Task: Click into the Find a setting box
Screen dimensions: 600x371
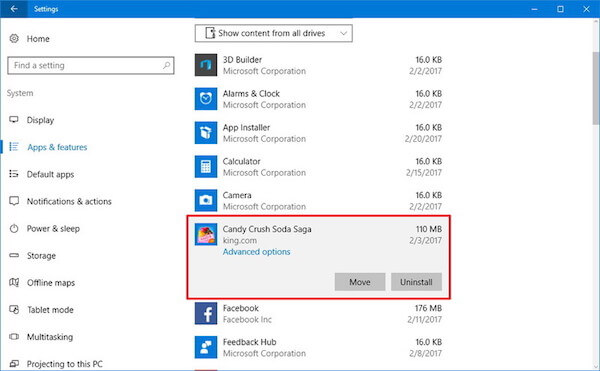Action: (x=91, y=65)
